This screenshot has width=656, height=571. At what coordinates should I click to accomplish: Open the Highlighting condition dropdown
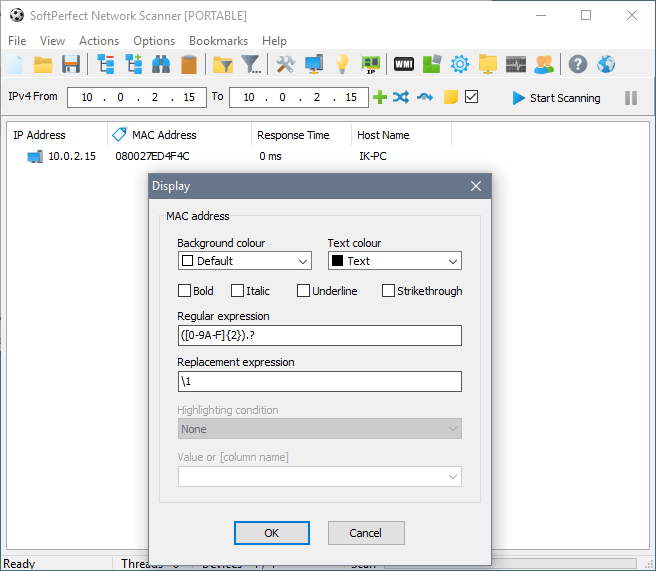pyautogui.click(x=320, y=429)
